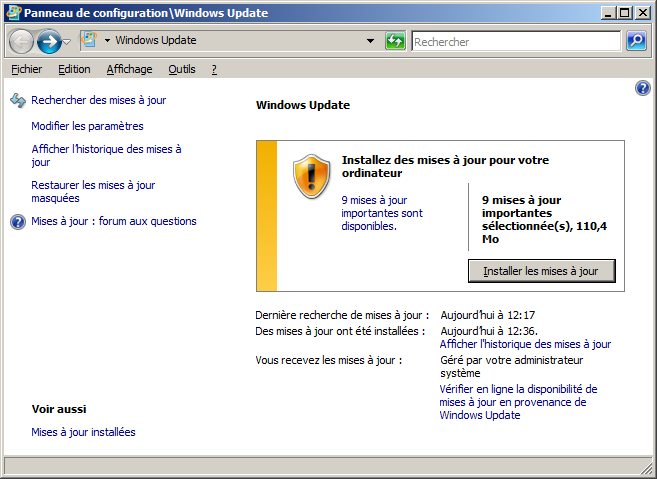This screenshot has width=657, height=479.
Task: Open 'Modifier les paramètres' link
Action: [87, 126]
